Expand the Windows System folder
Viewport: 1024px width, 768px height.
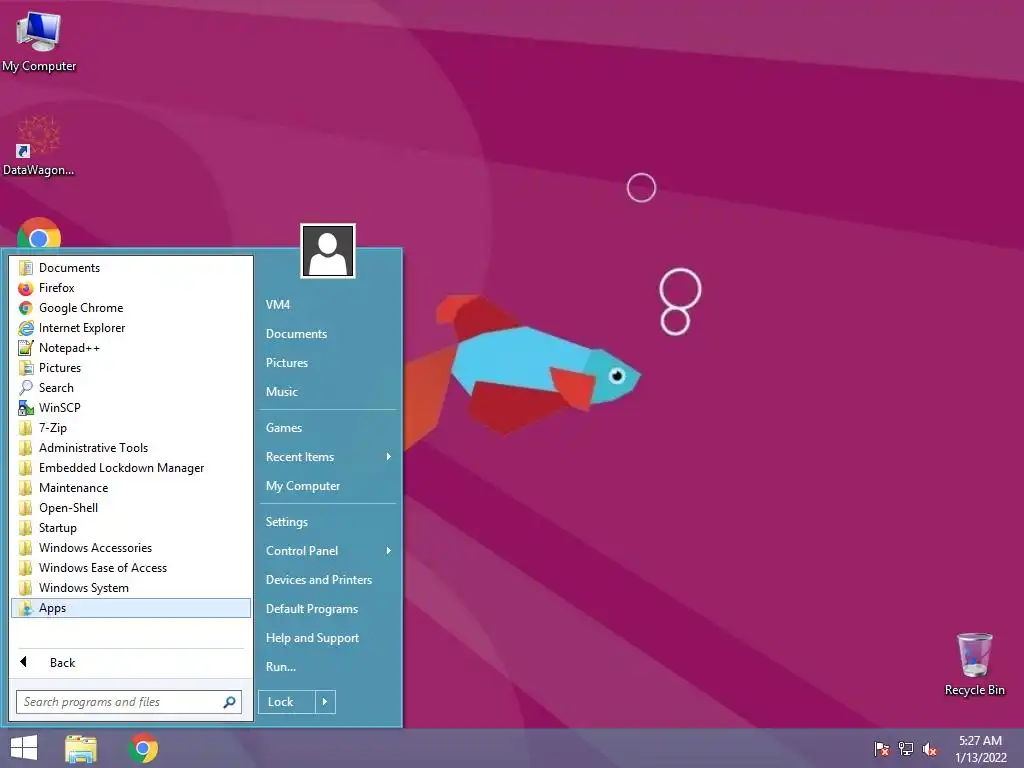131,588
